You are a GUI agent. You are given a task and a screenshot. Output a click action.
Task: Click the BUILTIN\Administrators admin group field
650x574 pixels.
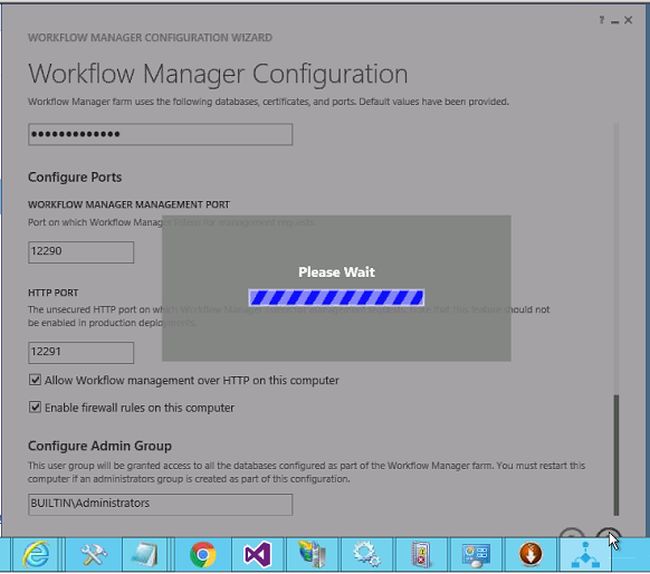(160, 504)
